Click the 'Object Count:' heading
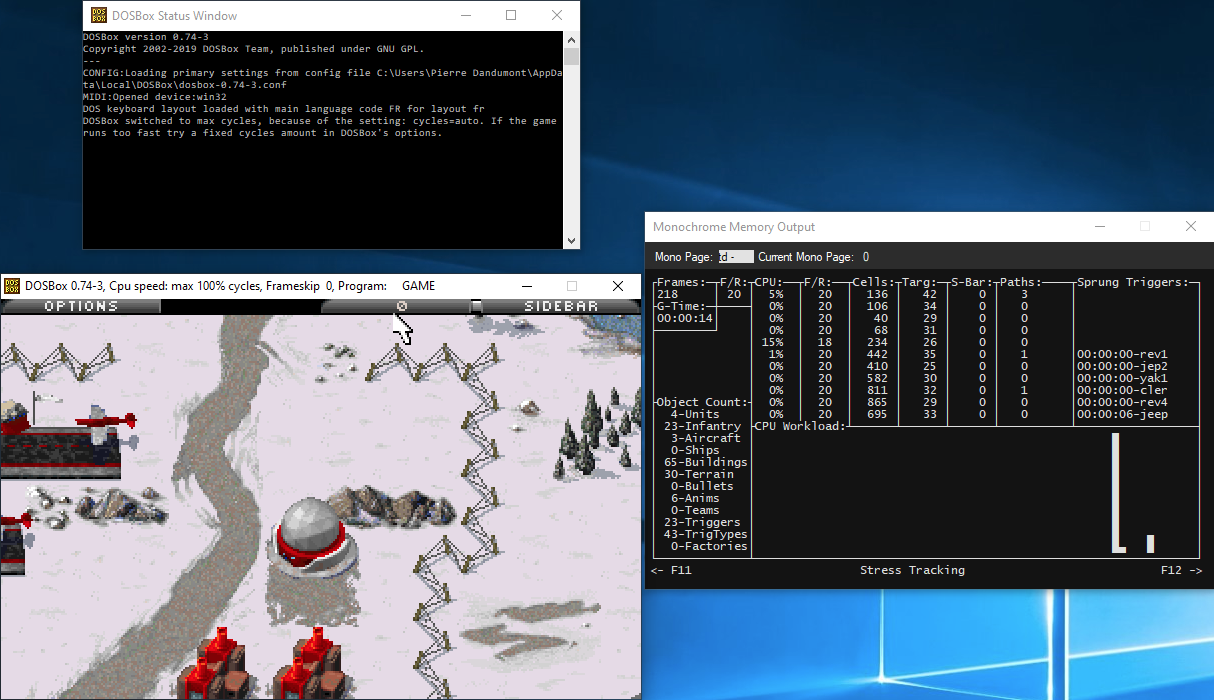 [701, 402]
